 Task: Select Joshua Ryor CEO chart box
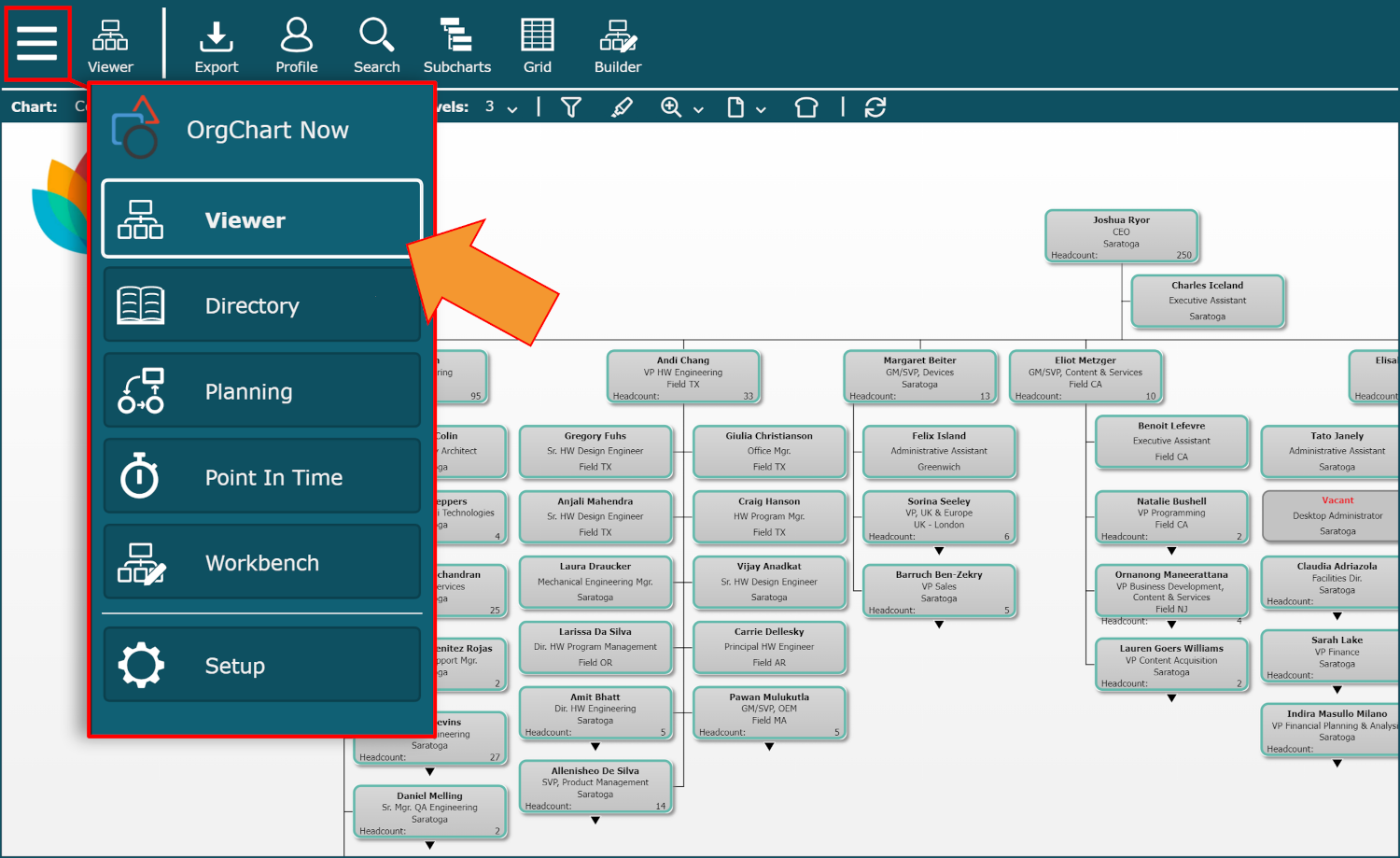1121,236
